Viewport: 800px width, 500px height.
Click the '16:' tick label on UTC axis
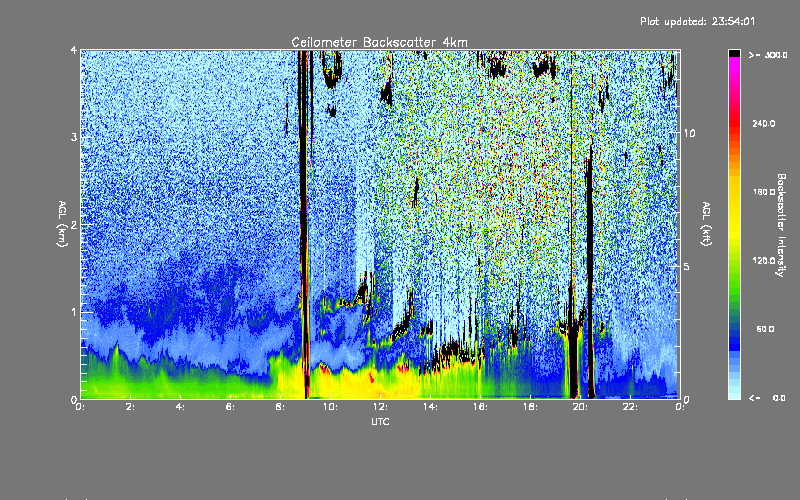(480, 407)
